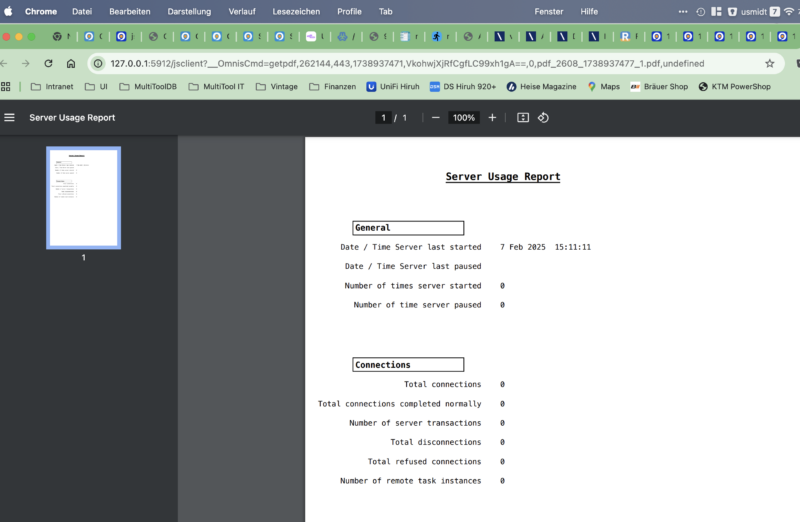This screenshot has height=522, width=800.
Task: Click the current page number field
Action: point(383,118)
